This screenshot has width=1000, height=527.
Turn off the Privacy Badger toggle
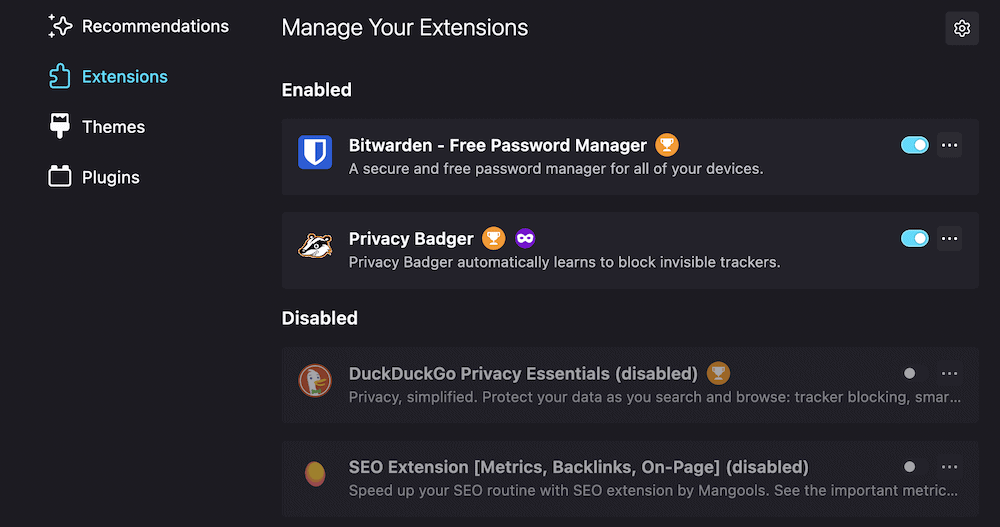click(914, 238)
